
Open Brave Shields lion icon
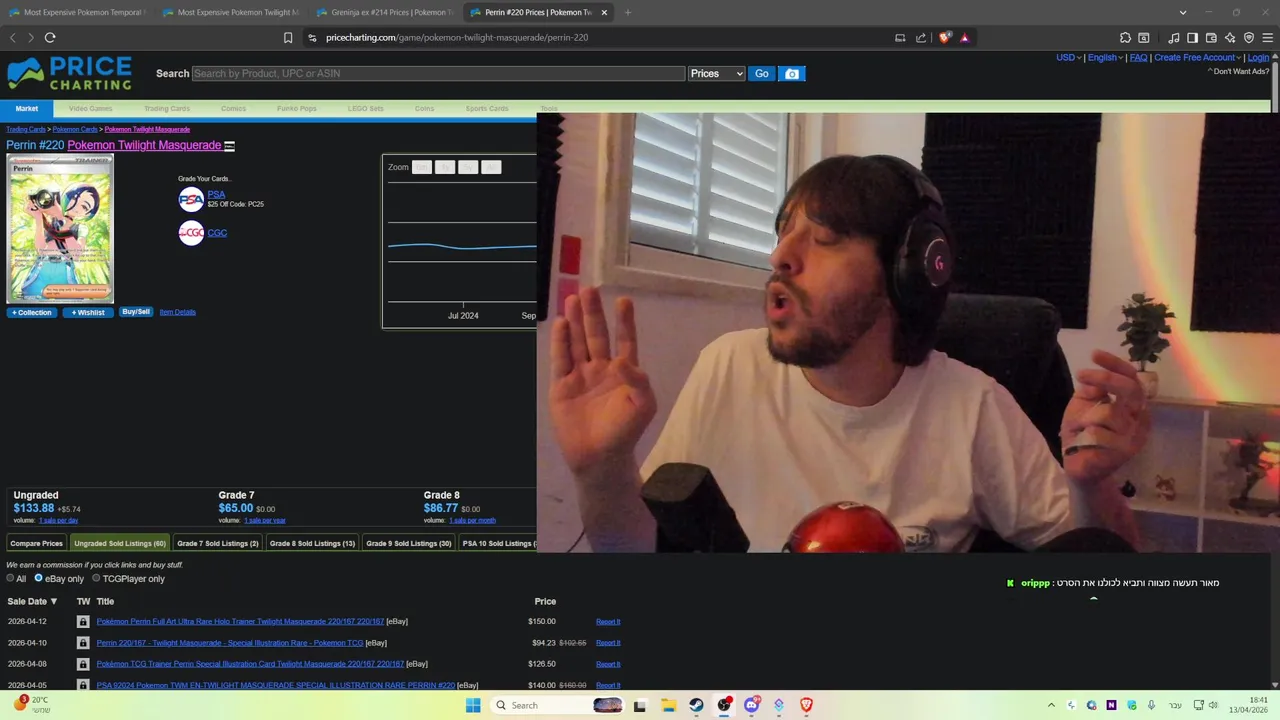click(x=945, y=38)
